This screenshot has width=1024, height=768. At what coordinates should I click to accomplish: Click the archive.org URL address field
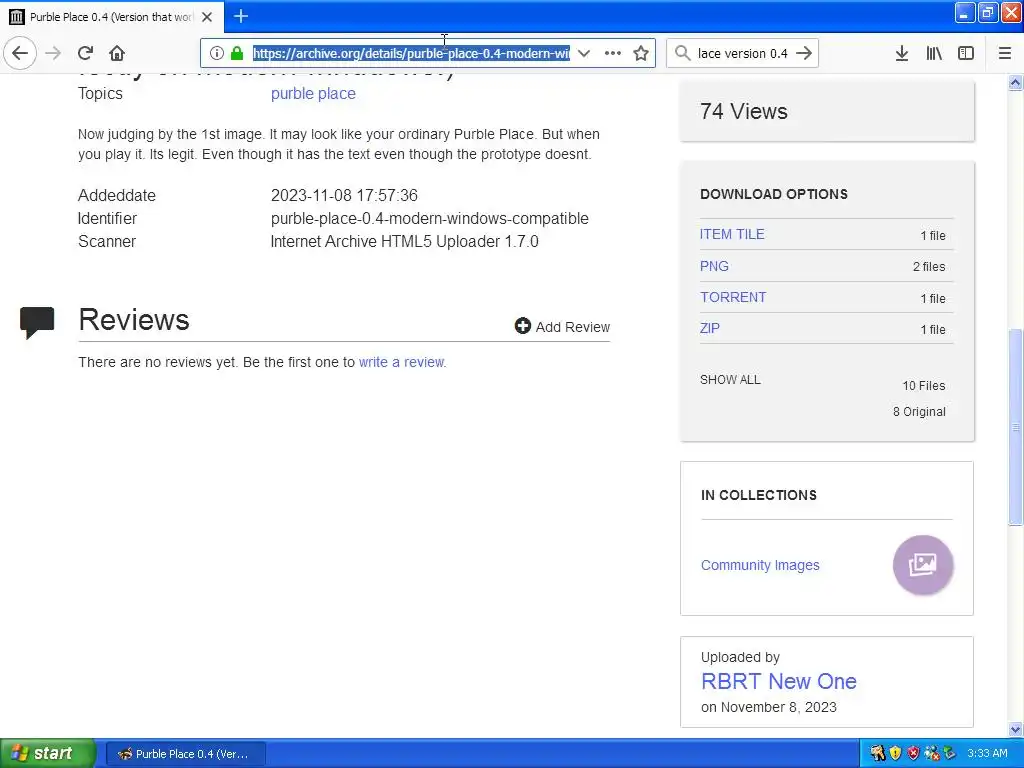[x=411, y=53]
